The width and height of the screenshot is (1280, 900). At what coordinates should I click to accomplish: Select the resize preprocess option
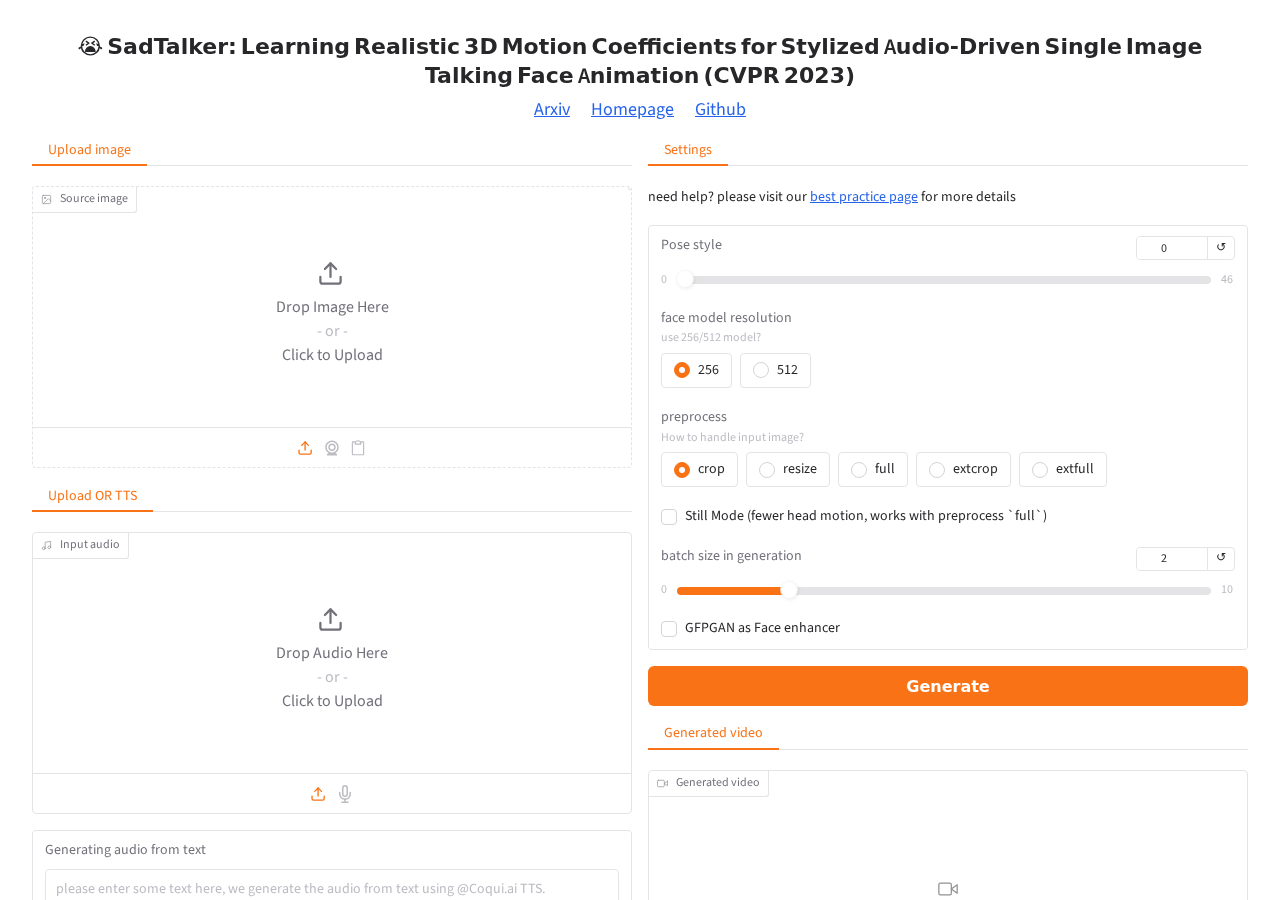(x=788, y=470)
